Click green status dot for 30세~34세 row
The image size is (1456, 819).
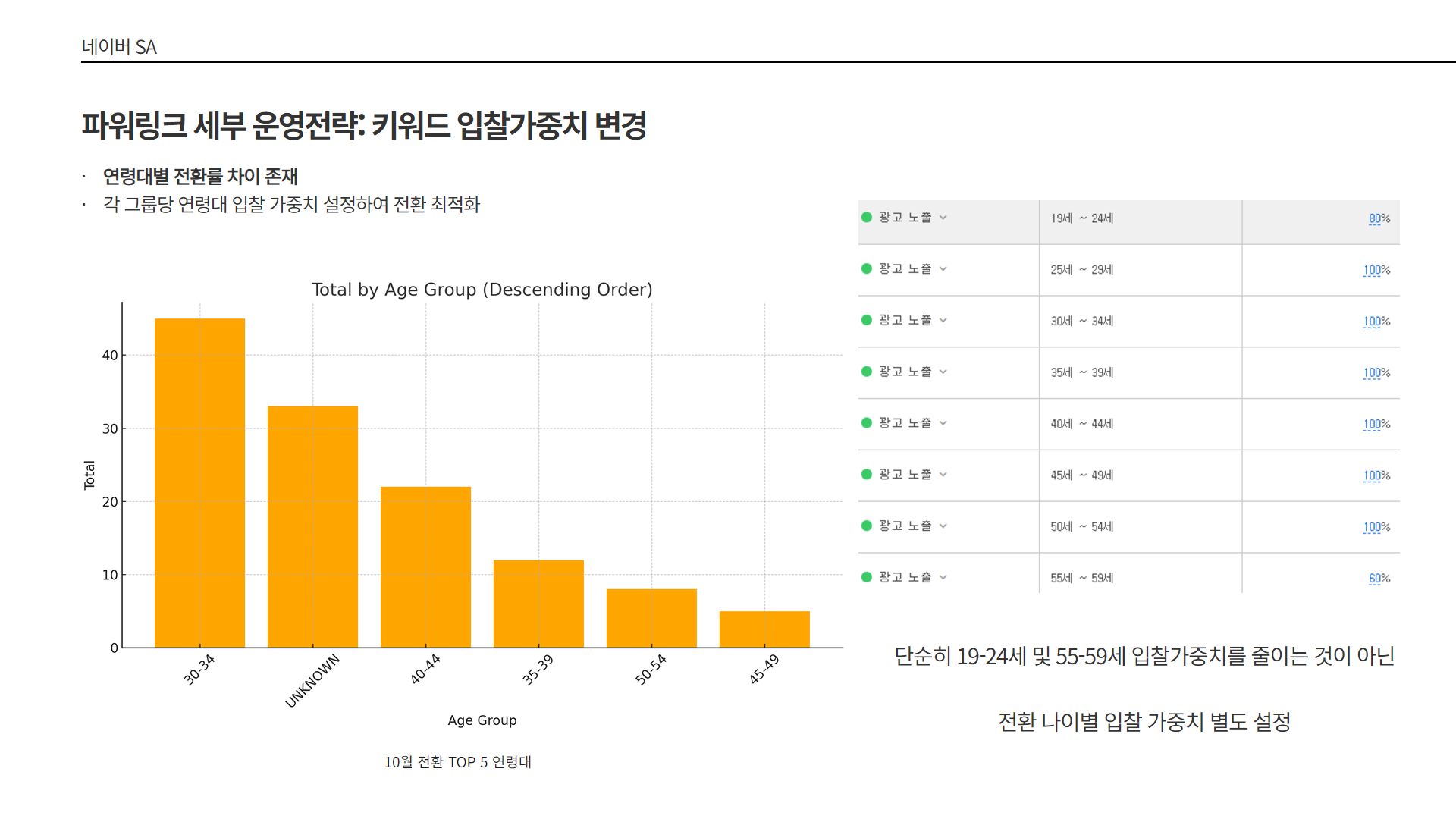[867, 320]
